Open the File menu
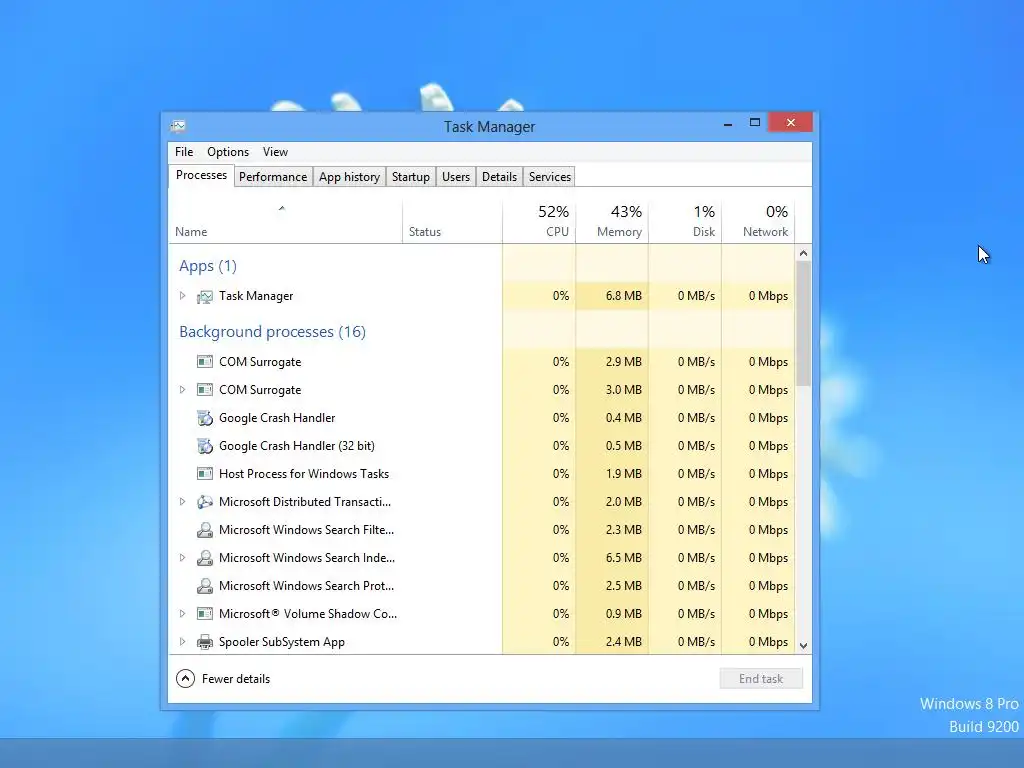The height and width of the screenshot is (768, 1024). (184, 152)
